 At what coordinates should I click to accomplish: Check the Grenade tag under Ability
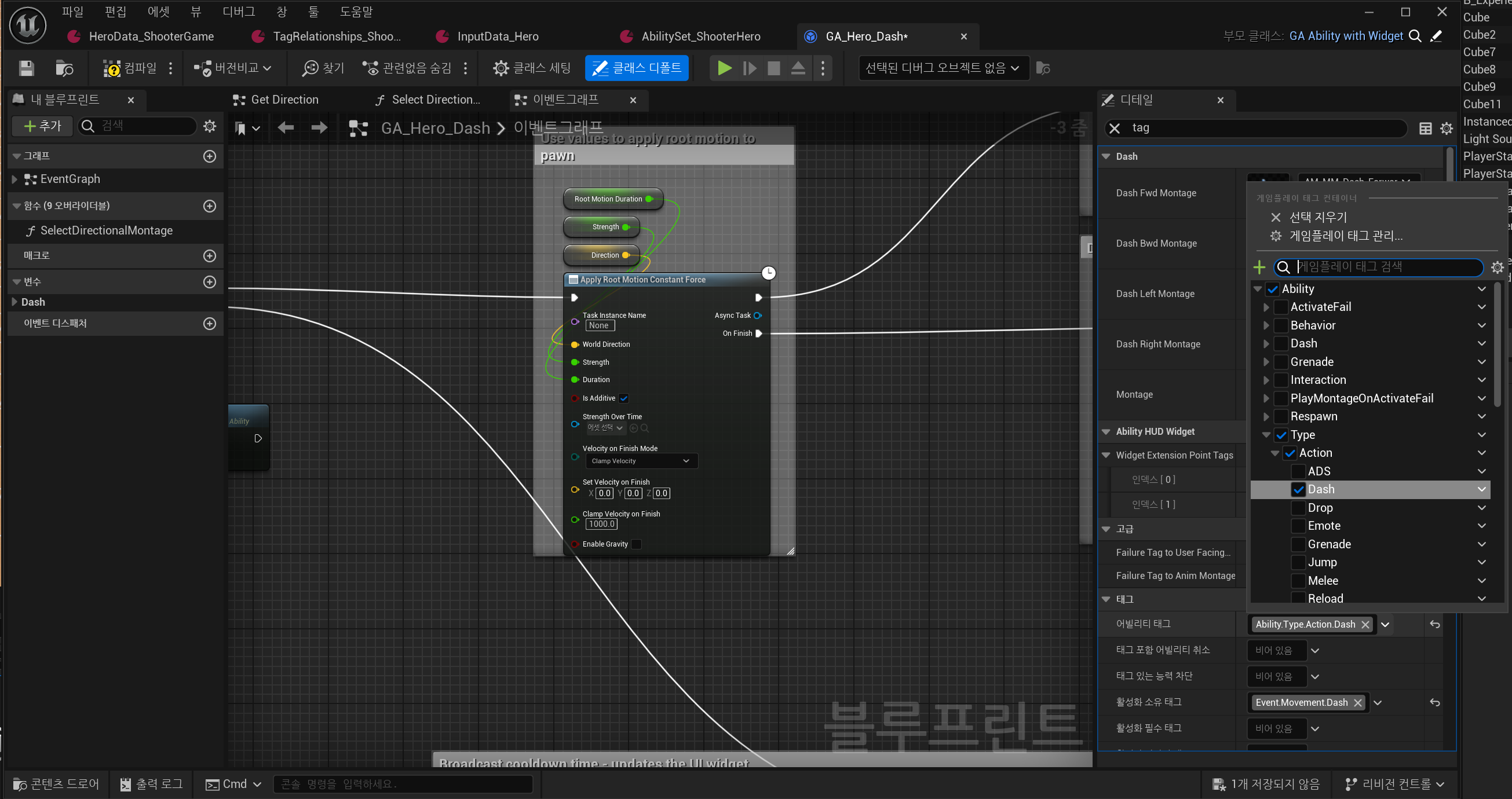pyautogui.click(x=1281, y=362)
